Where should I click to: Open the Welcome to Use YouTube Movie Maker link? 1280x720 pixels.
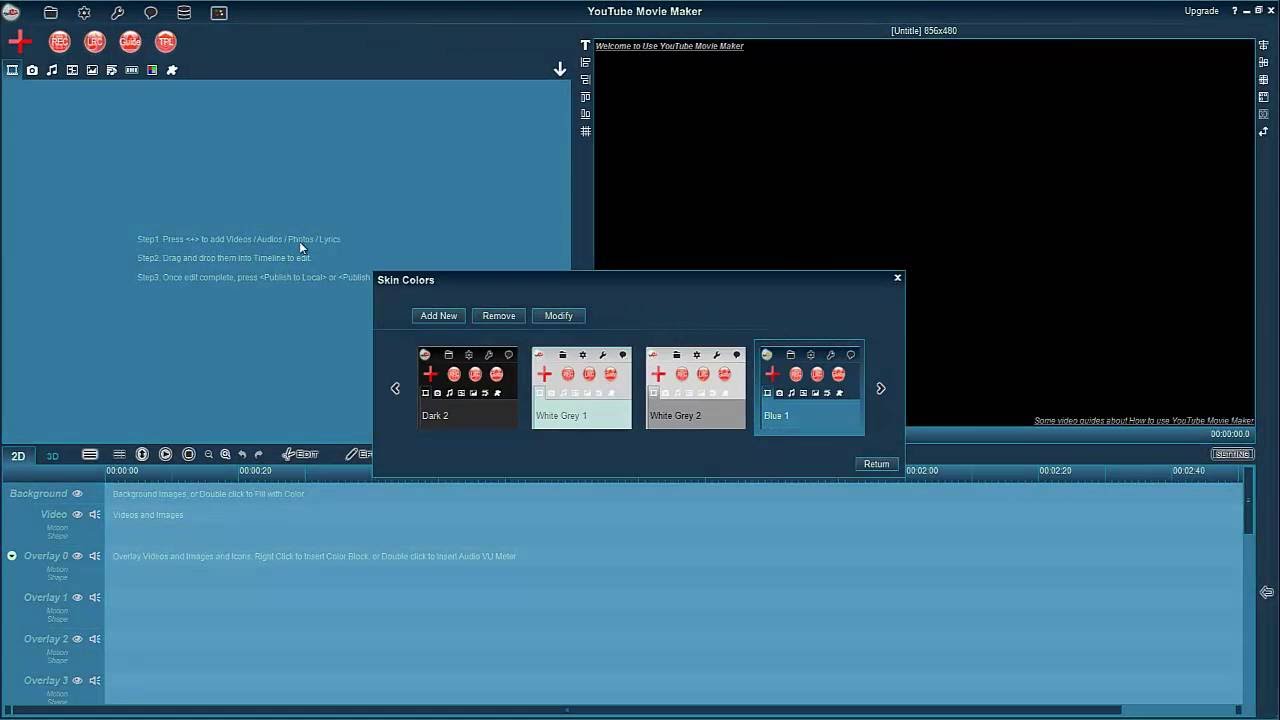coord(669,46)
